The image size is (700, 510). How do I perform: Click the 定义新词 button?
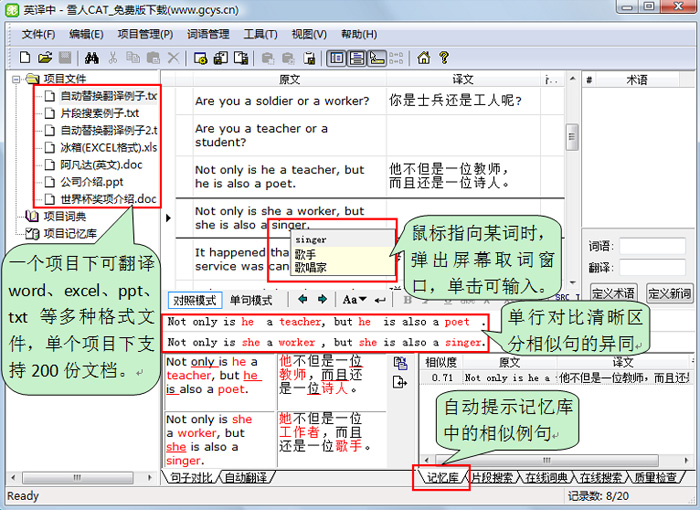coord(668,293)
